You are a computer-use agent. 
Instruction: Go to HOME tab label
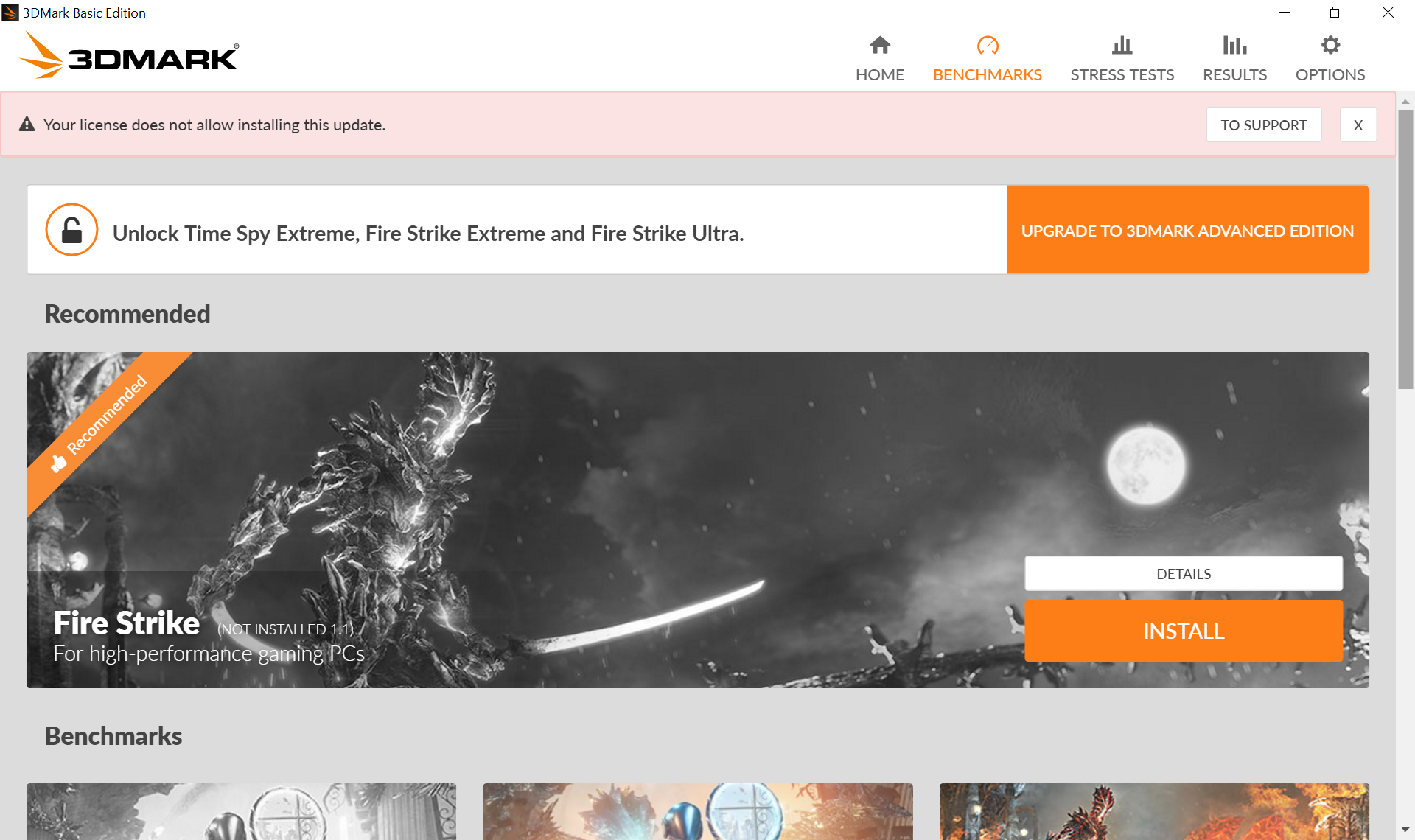point(880,74)
